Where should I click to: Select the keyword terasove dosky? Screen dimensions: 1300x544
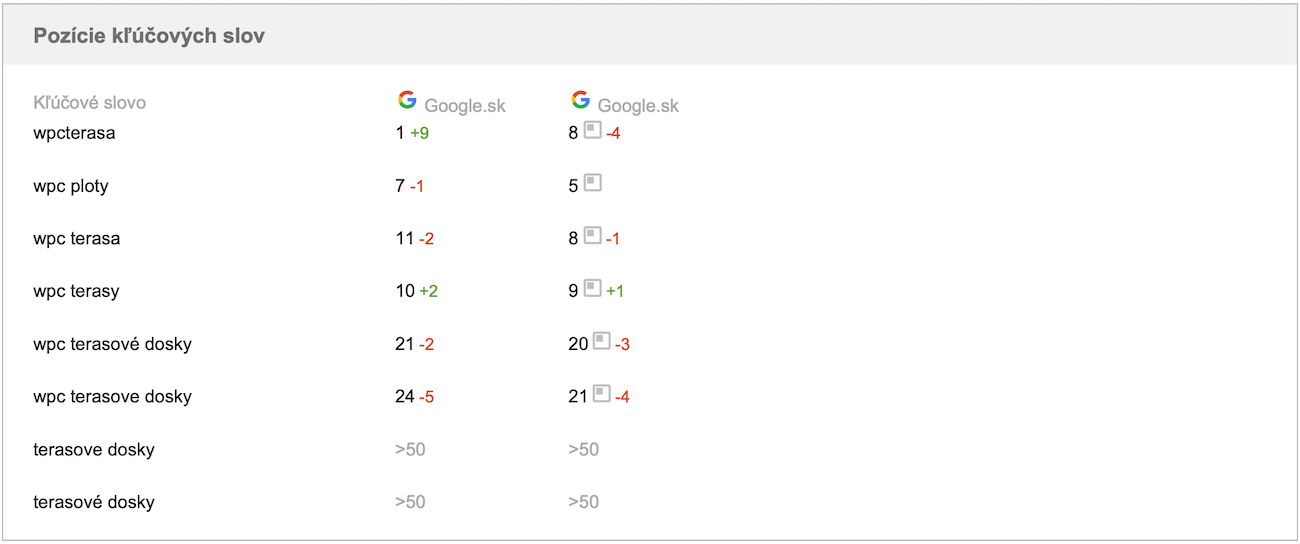point(94,450)
